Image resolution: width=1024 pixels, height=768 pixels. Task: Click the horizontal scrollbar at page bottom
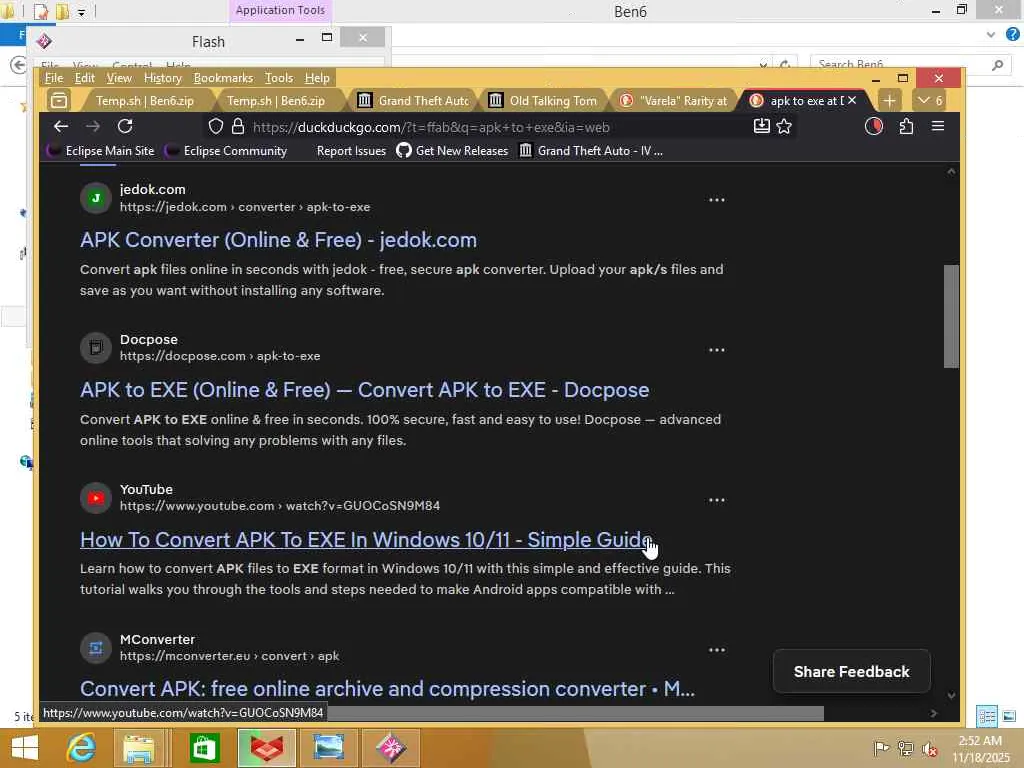575,713
